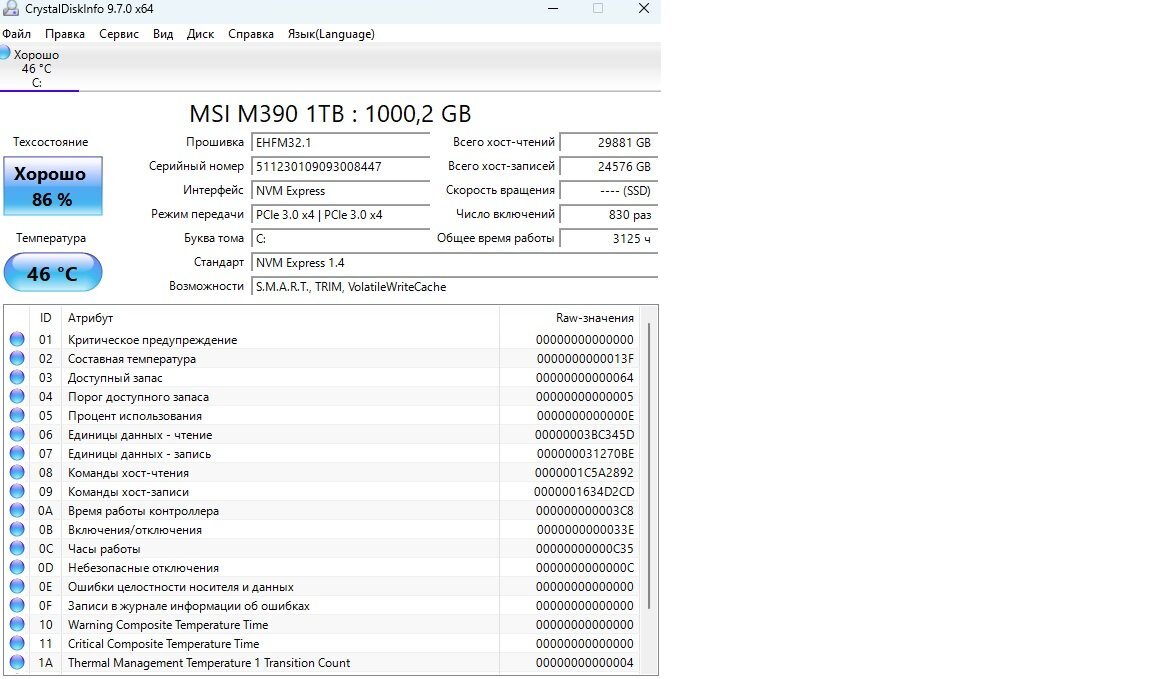Click status orb for 09 Команды хост-записи

coord(17,492)
